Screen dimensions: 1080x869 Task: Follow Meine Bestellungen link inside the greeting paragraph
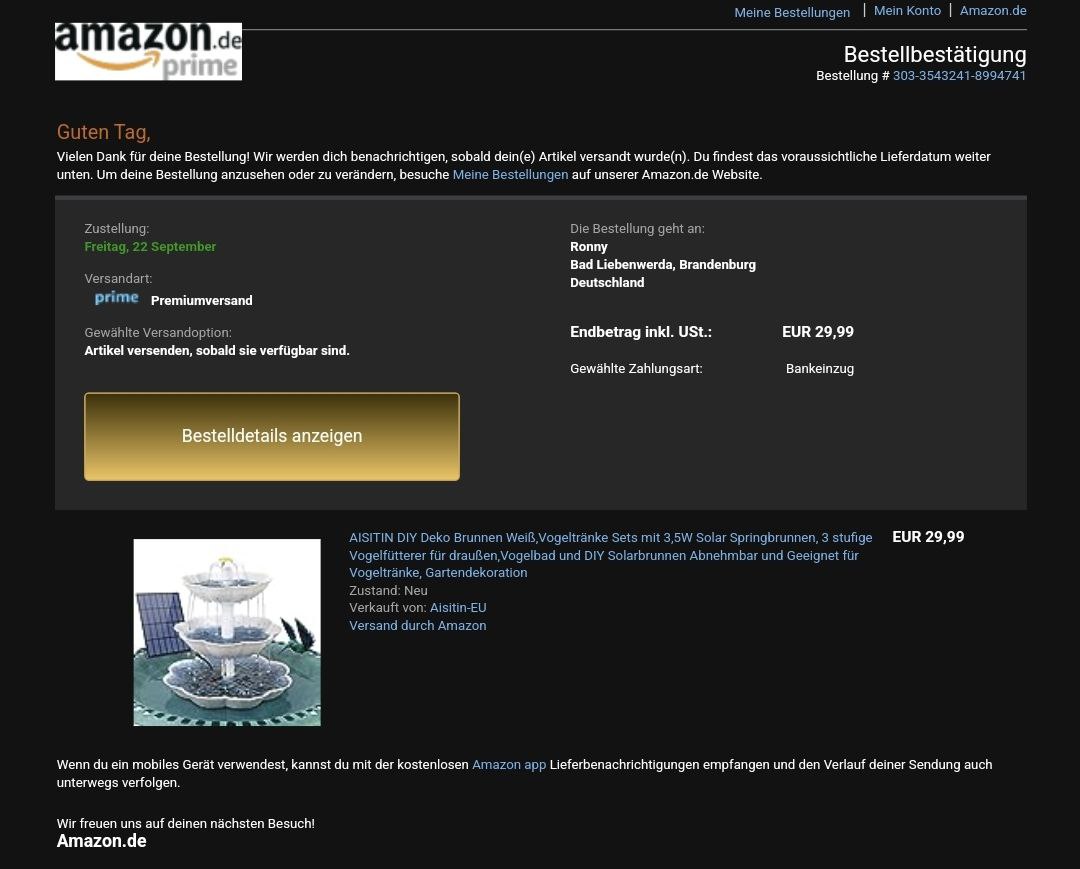(x=510, y=175)
